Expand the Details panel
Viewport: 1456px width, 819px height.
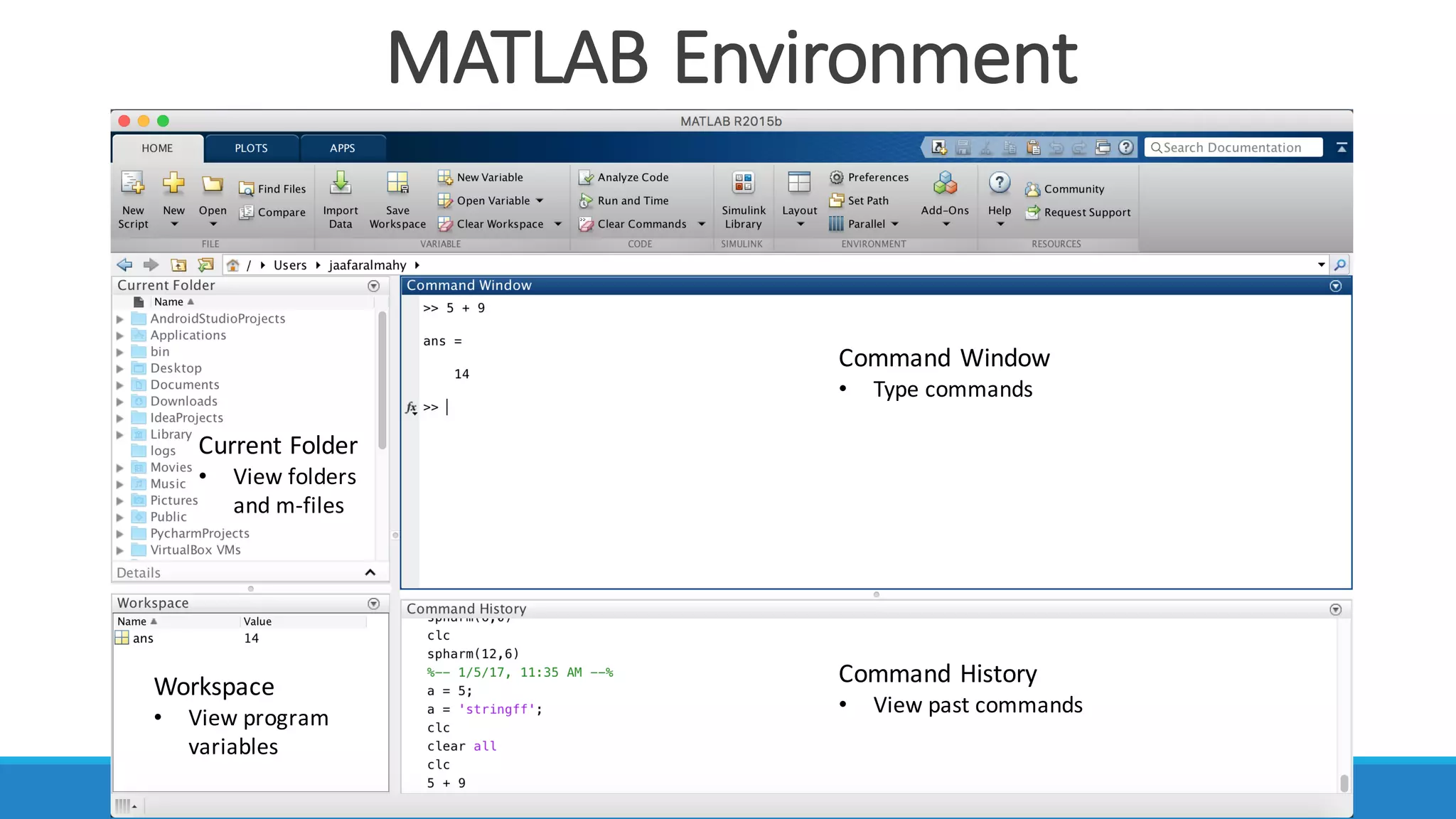(x=370, y=572)
